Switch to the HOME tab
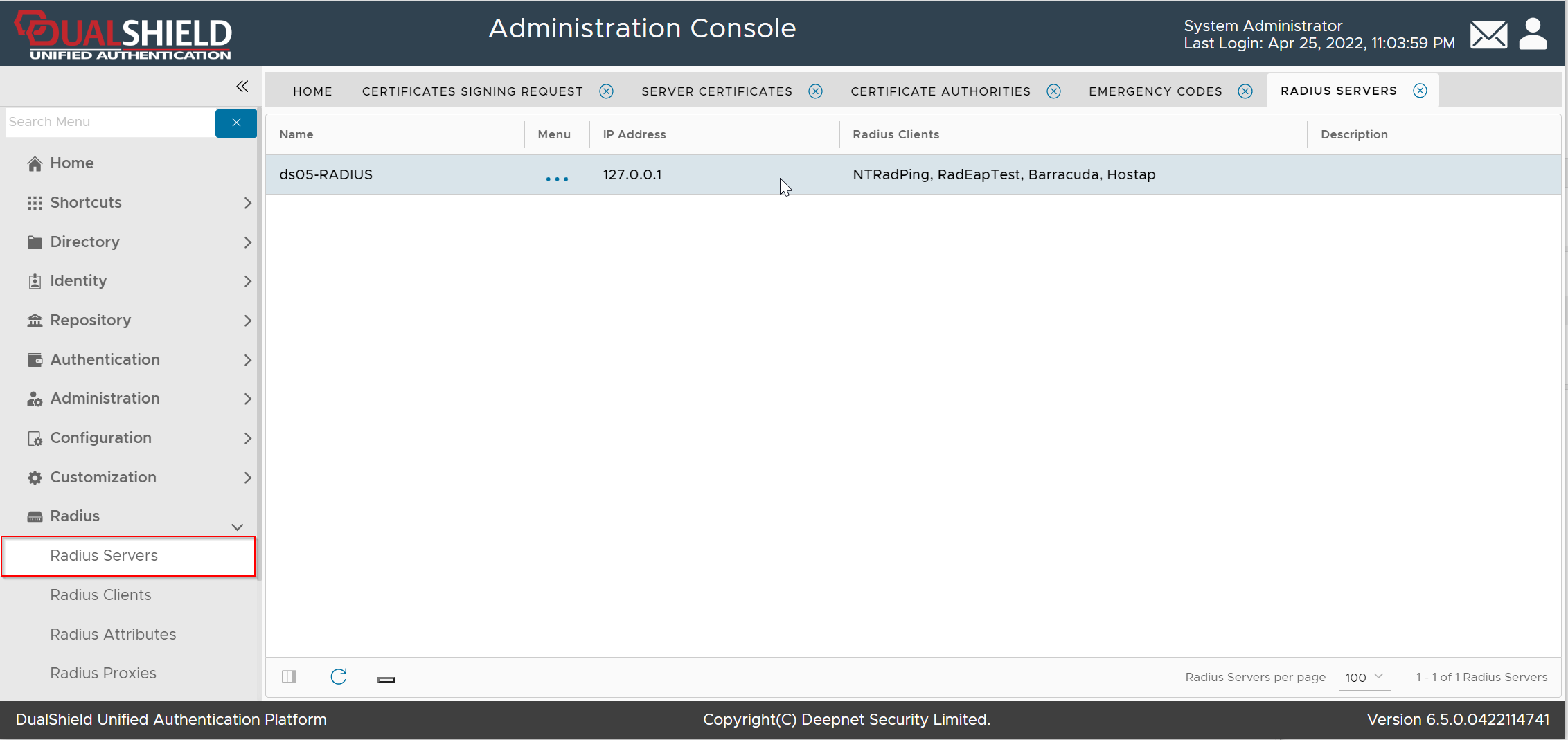This screenshot has width=1568, height=740. (x=312, y=91)
